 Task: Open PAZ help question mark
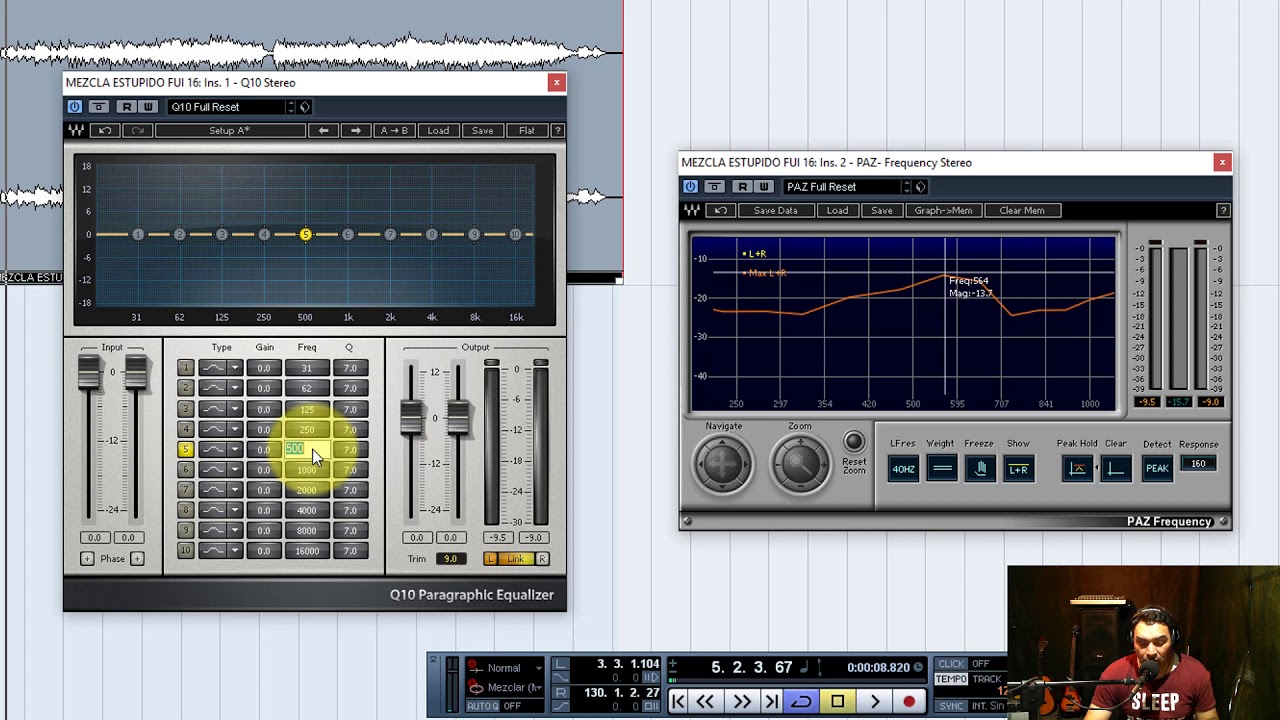[x=1223, y=211]
